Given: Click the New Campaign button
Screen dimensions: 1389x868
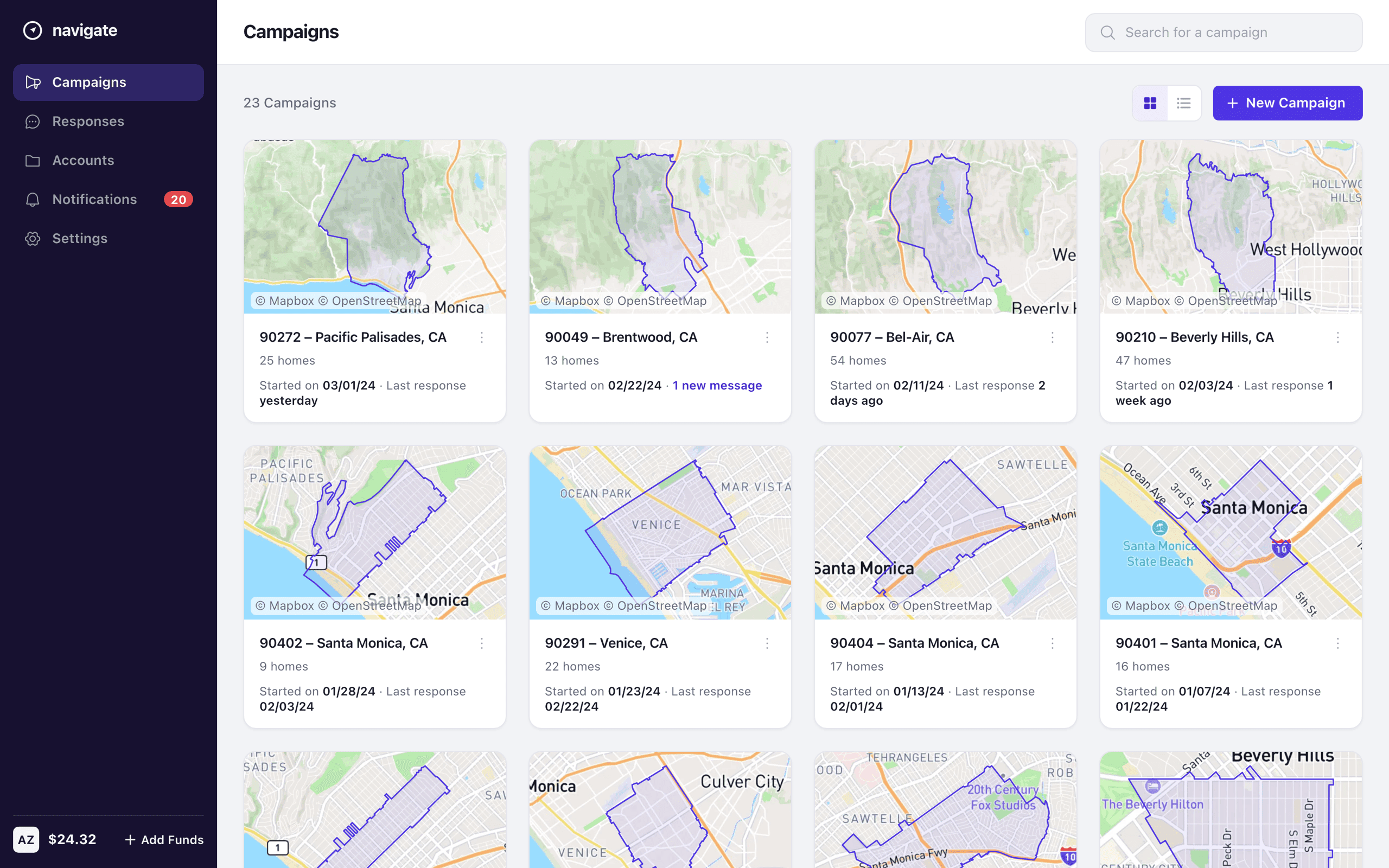Looking at the screenshot, I should 1288,103.
